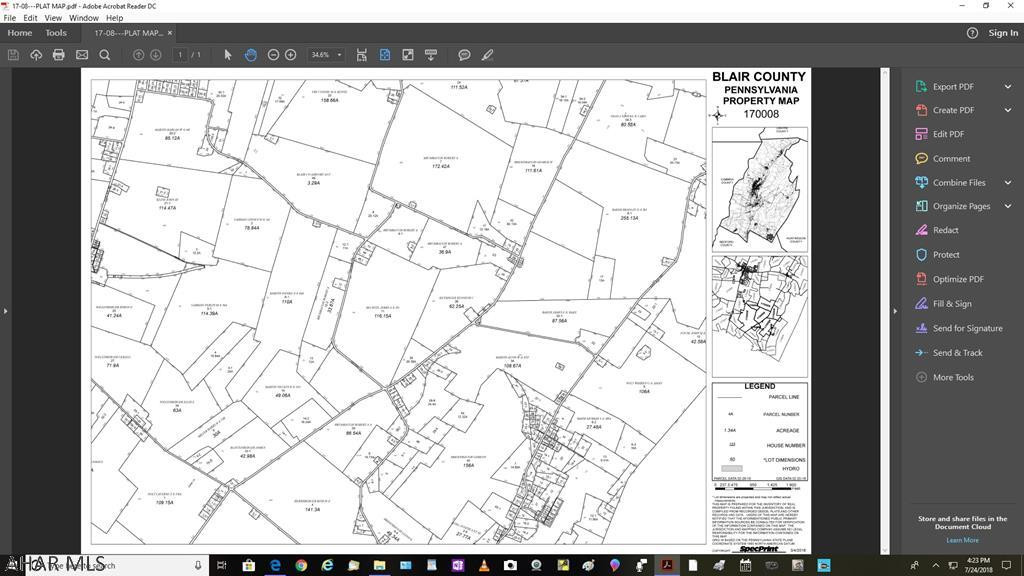The height and width of the screenshot is (576, 1024).
Task: Click the page number input field
Action: 181,55
